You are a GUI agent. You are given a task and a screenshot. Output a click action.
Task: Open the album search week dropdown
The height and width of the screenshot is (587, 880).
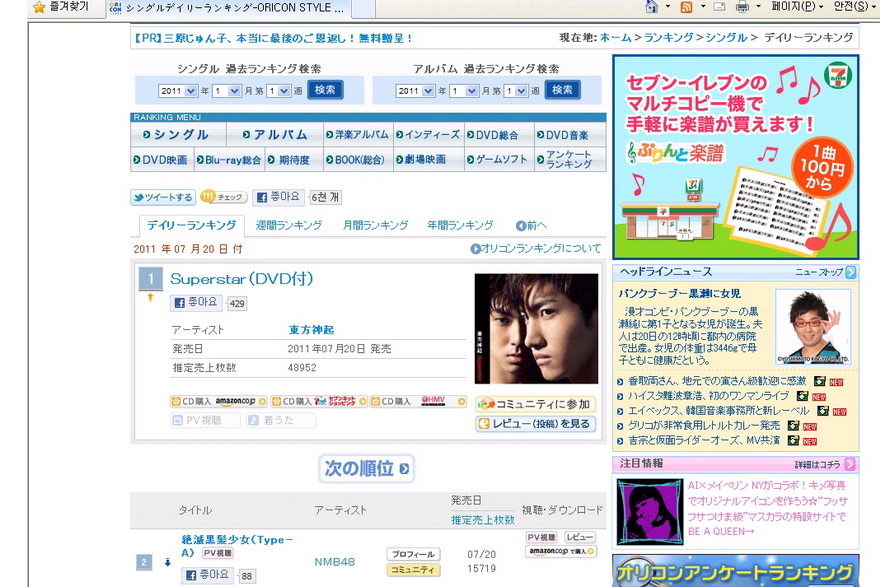click(x=516, y=91)
